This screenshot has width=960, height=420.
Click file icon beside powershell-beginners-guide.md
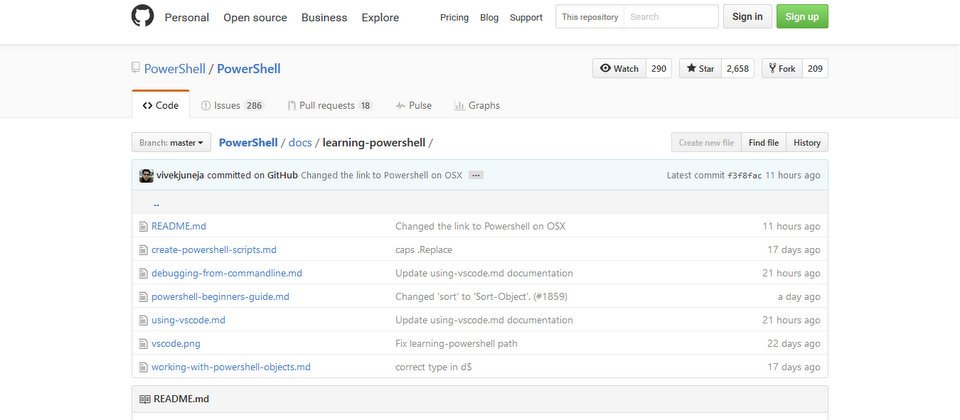click(x=143, y=297)
